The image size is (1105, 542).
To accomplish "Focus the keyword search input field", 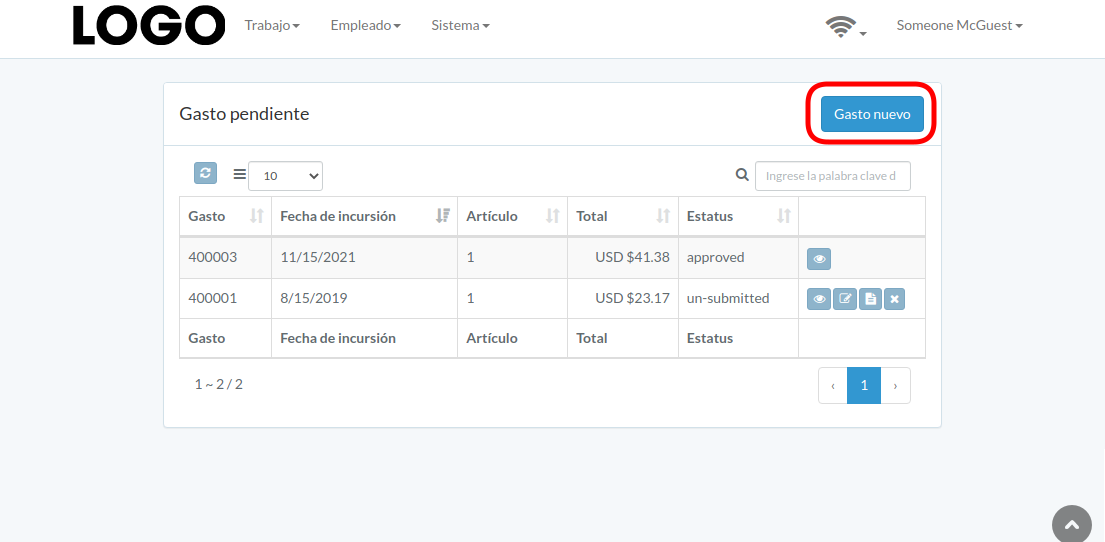I will 833,176.
